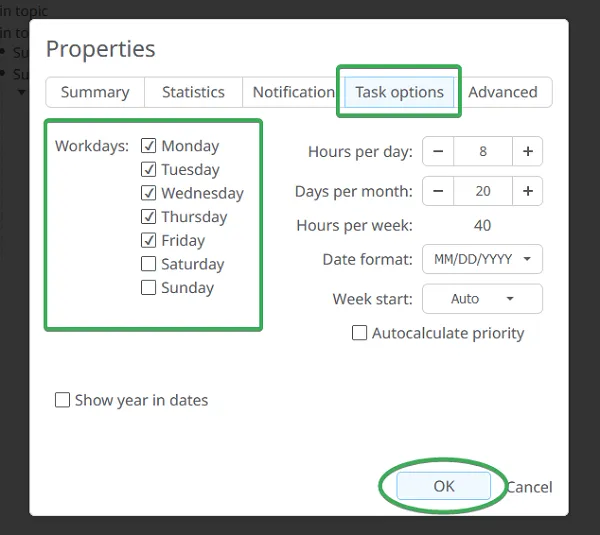Switch to the Summary tab
The image size is (600, 535).
pyautogui.click(x=95, y=92)
